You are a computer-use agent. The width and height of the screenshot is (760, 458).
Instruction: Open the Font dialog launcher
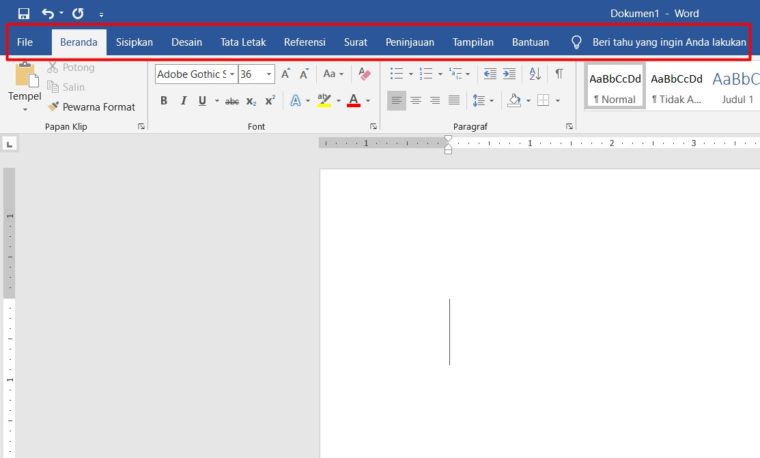pyautogui.click(x=373, y=126)
